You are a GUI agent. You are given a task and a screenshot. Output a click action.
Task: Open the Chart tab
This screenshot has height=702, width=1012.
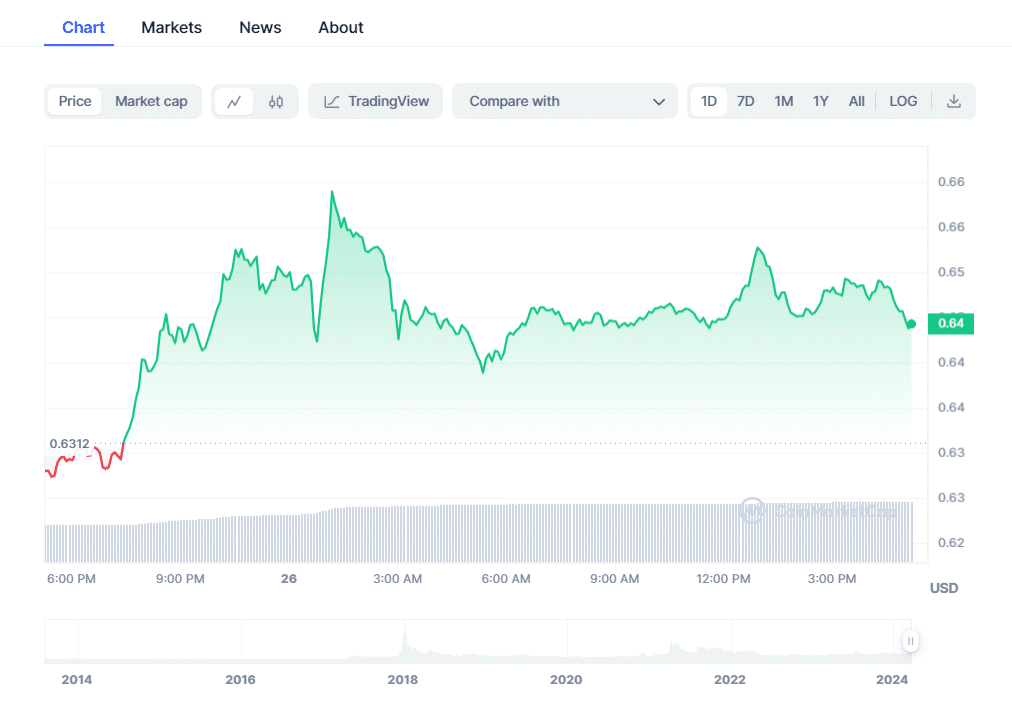pos(83,28)
